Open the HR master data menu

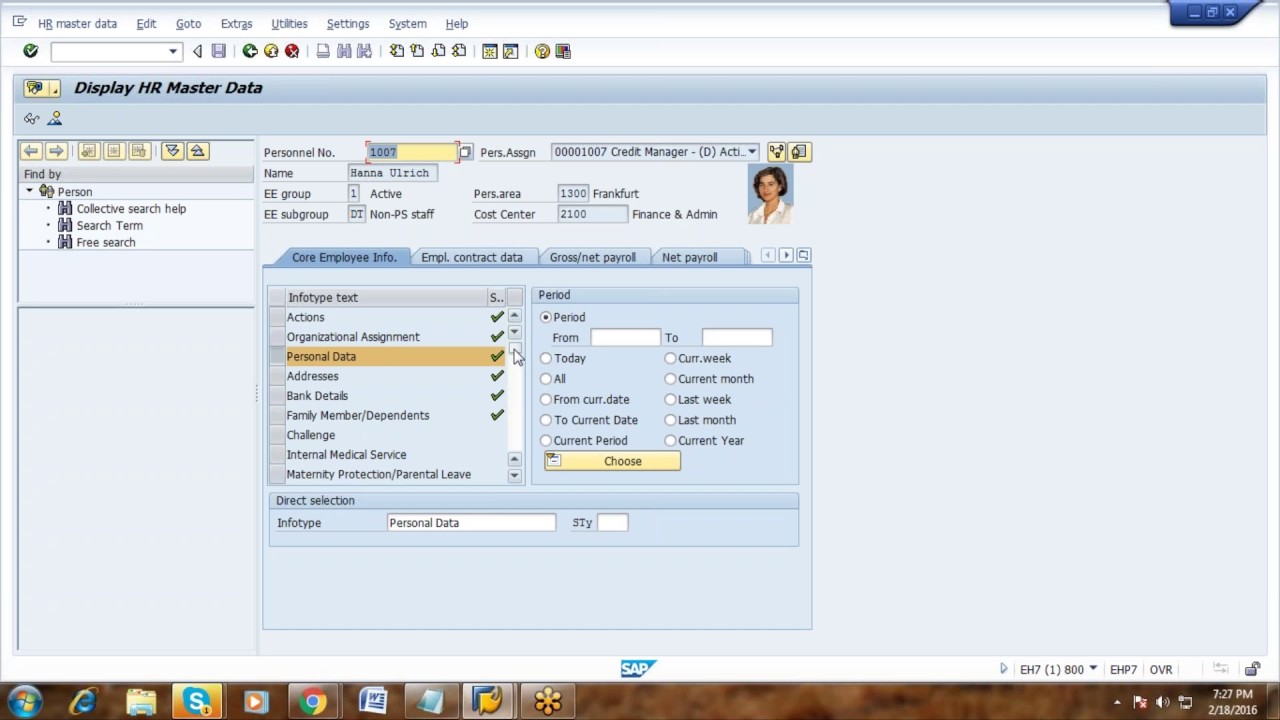coord(77,23)
